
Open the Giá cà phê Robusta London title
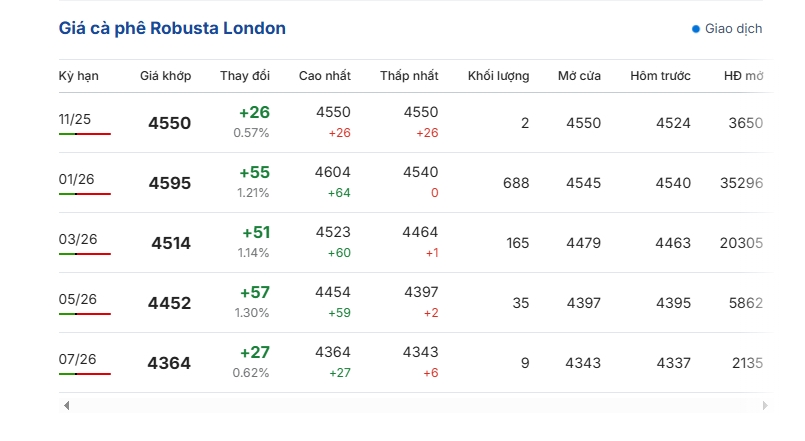(172, 28)
